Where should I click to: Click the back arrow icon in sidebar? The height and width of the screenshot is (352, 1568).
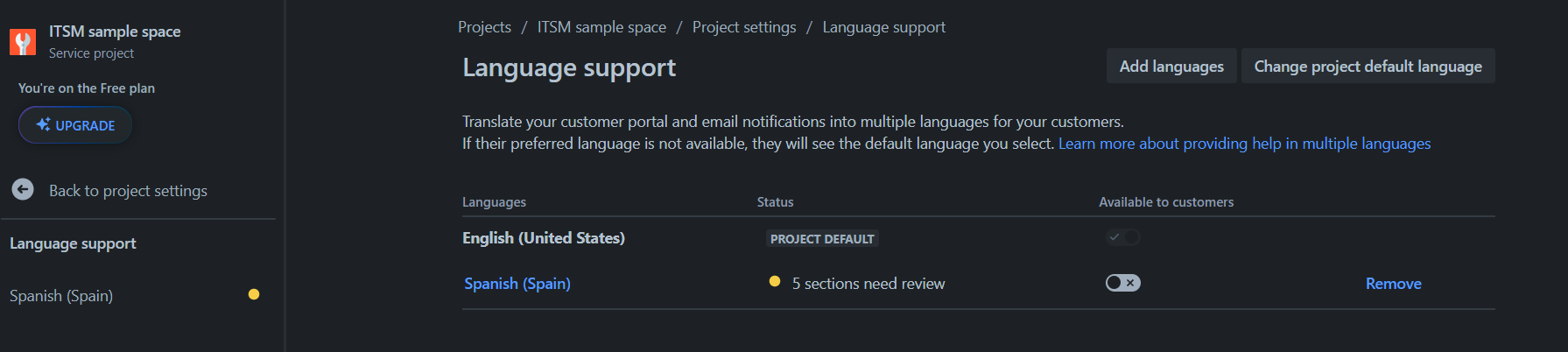click(x=23, y=189)
